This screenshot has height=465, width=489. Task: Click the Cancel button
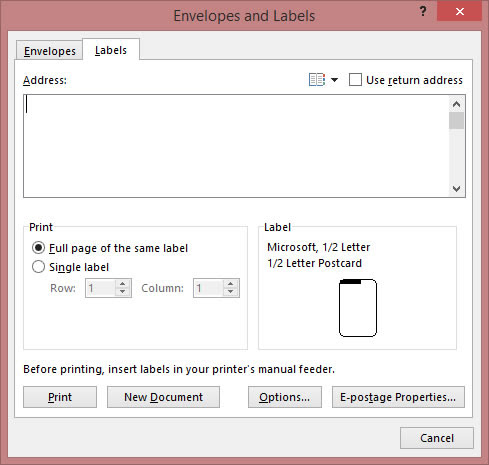click(437, 438)
